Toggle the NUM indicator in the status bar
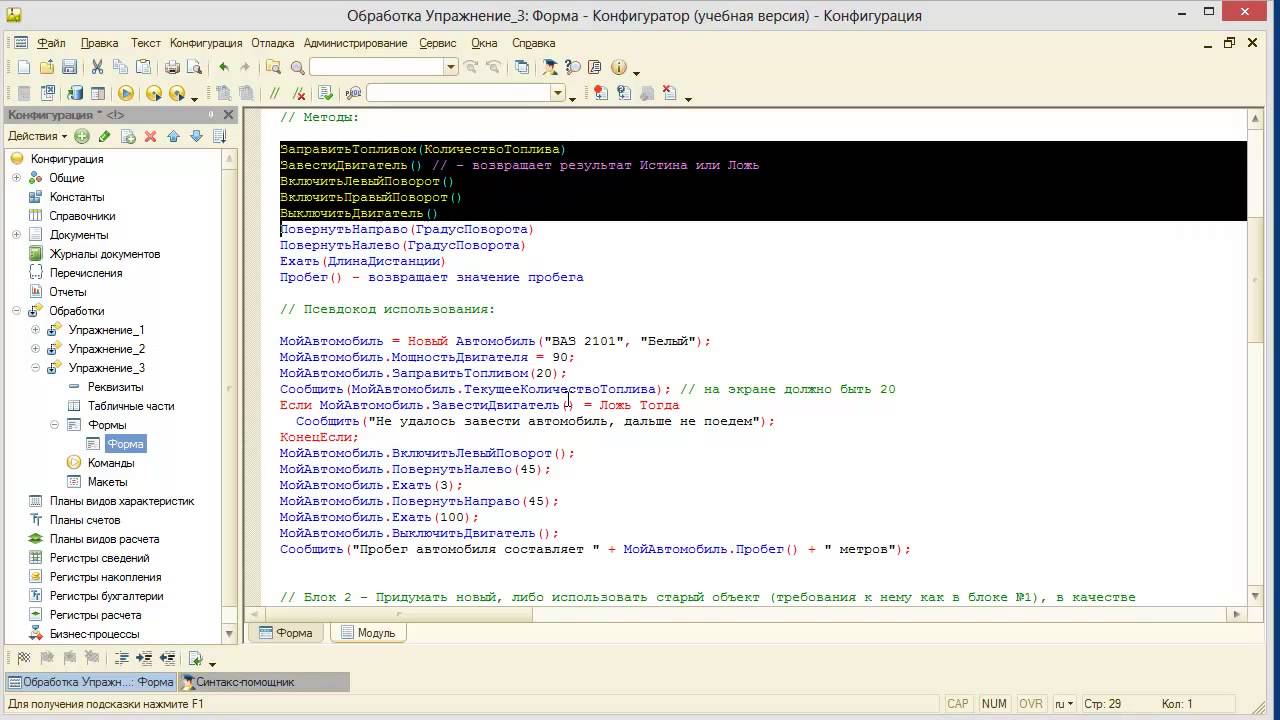The width and height of the screenshot is (1280, 720). tap(994, 704)
